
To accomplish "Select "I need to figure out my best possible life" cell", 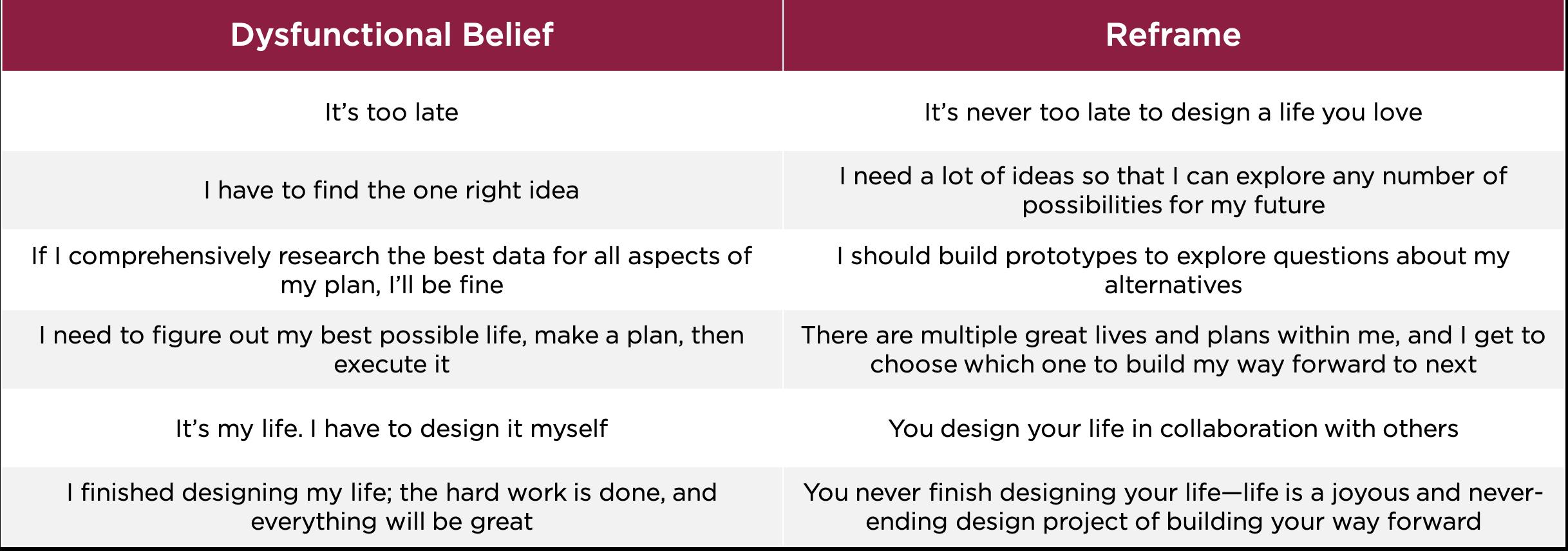I will (x=392, y=349).
